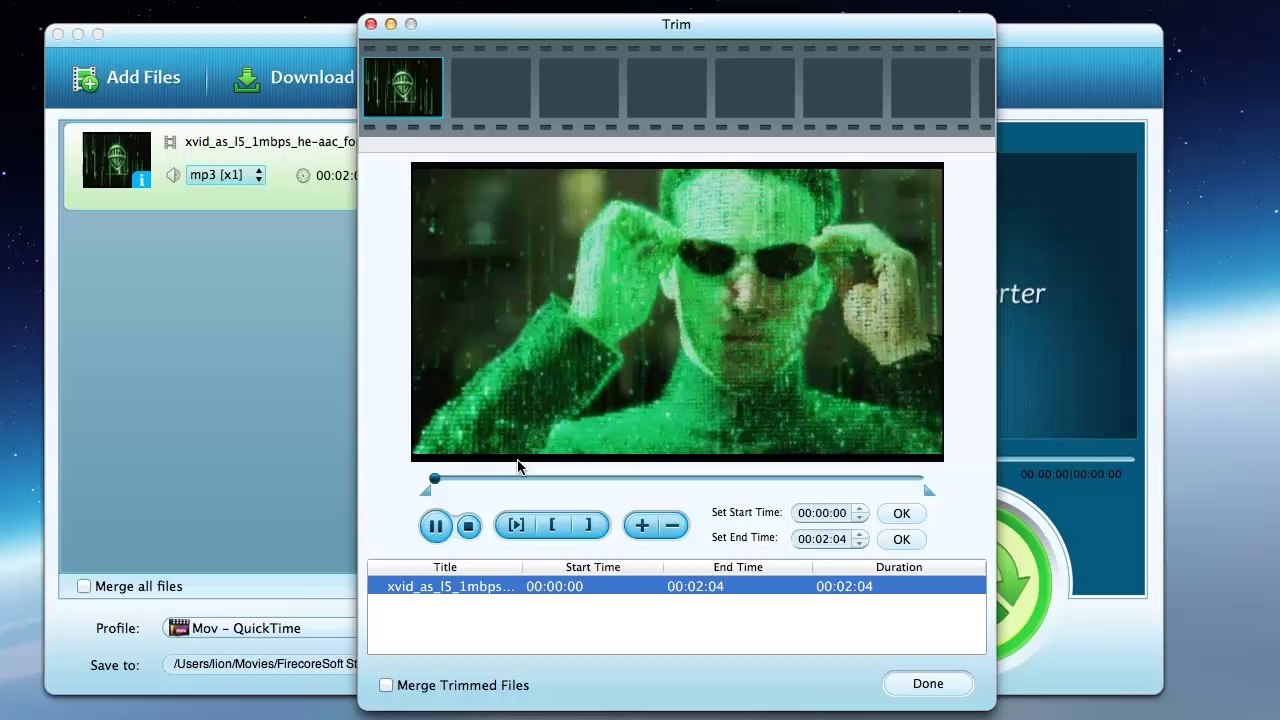Click the Done button
The width and height of the screenshot is (1280, 720).
point(928,684)
